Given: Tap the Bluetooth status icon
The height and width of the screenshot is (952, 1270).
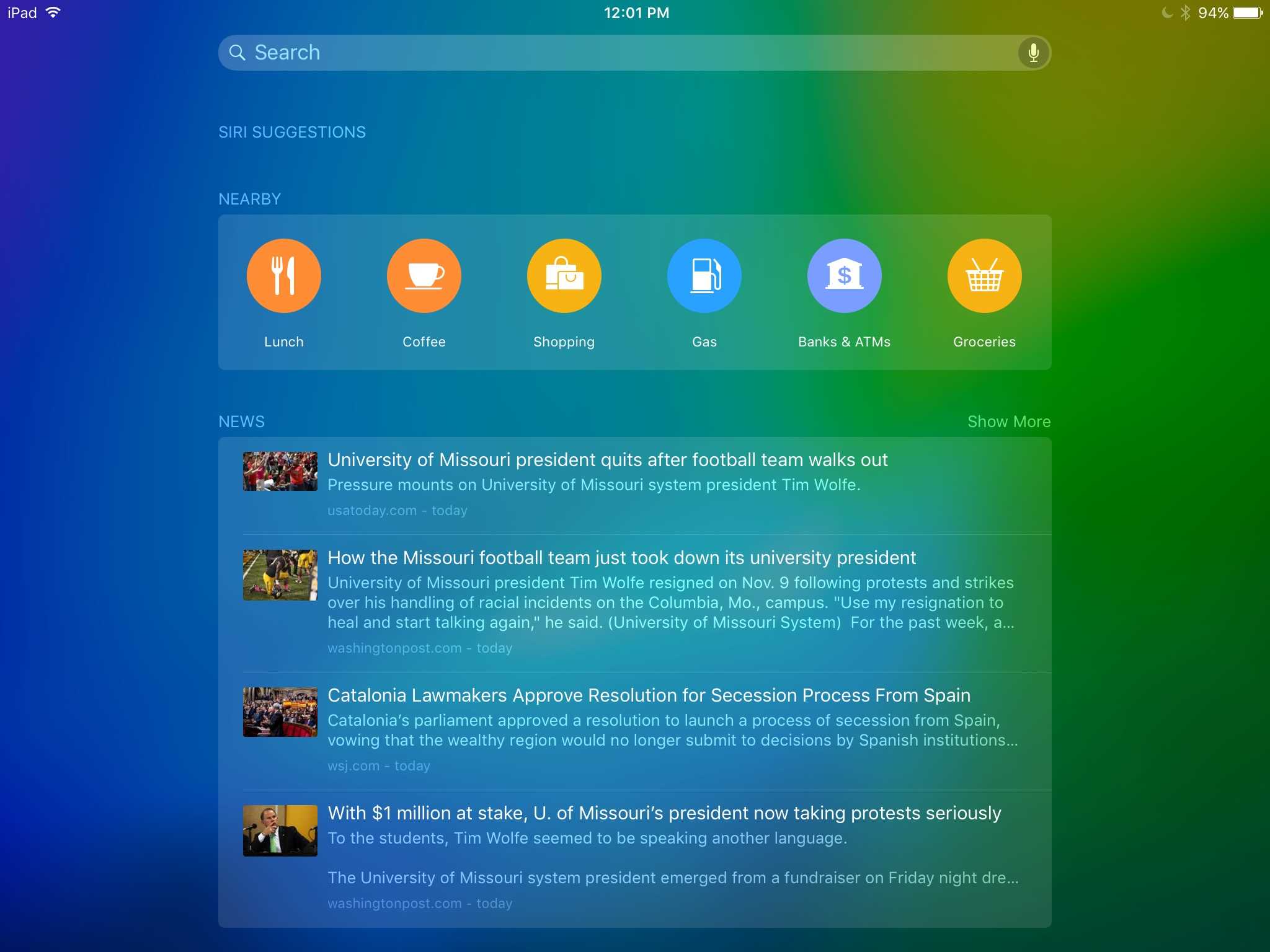Looking at the screenshot, I should click(1185, 13).
